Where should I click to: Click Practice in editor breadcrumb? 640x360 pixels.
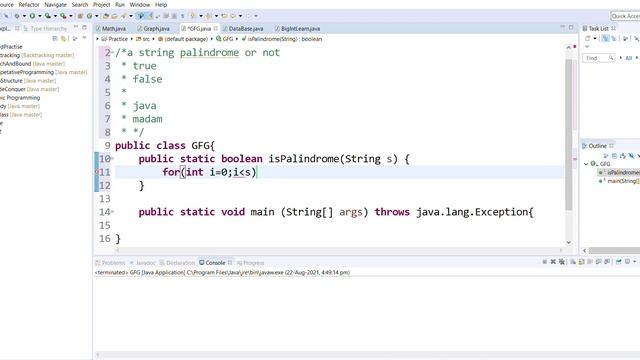[115, 39]
